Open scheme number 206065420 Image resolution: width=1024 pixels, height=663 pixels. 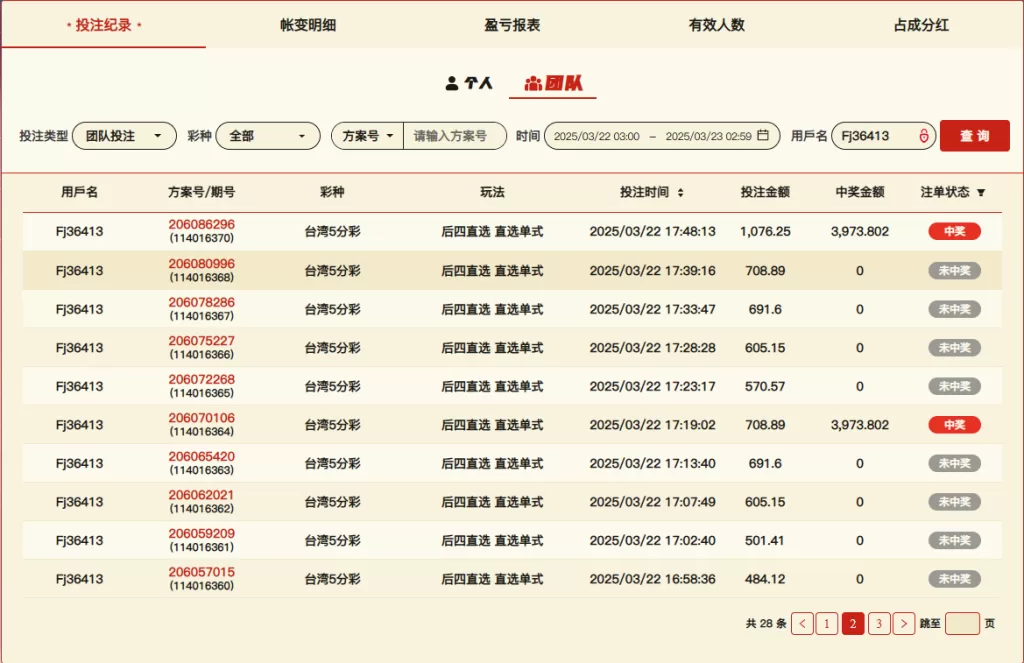coord(201,457)
